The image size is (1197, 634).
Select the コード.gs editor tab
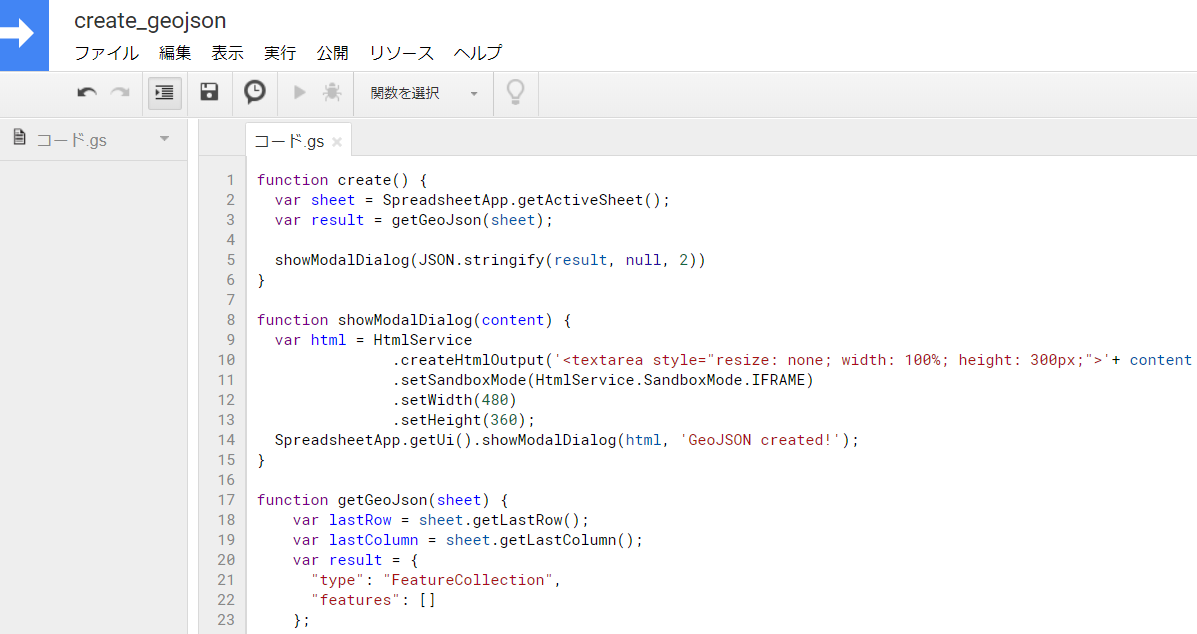point(289,141)
